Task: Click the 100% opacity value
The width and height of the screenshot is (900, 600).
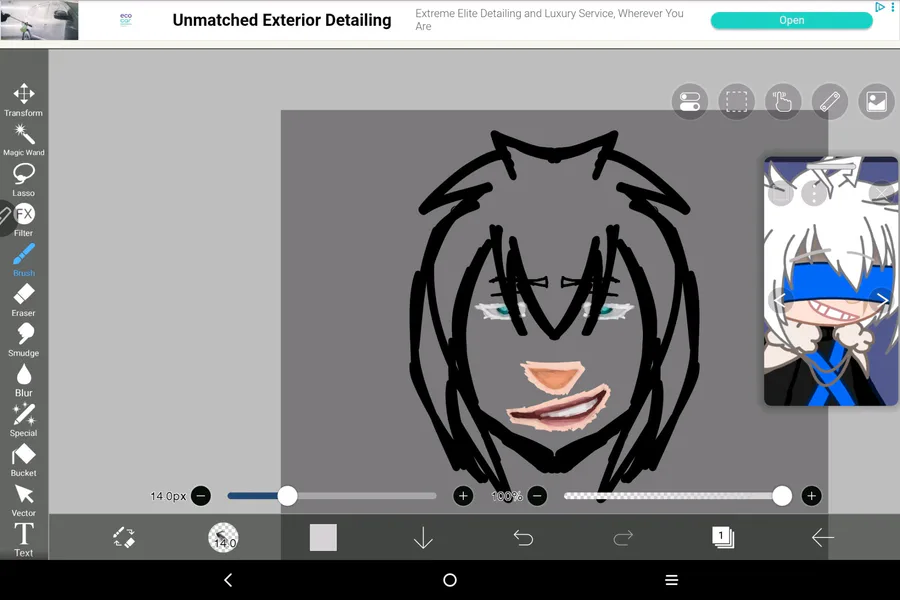Action: [507, 496]
